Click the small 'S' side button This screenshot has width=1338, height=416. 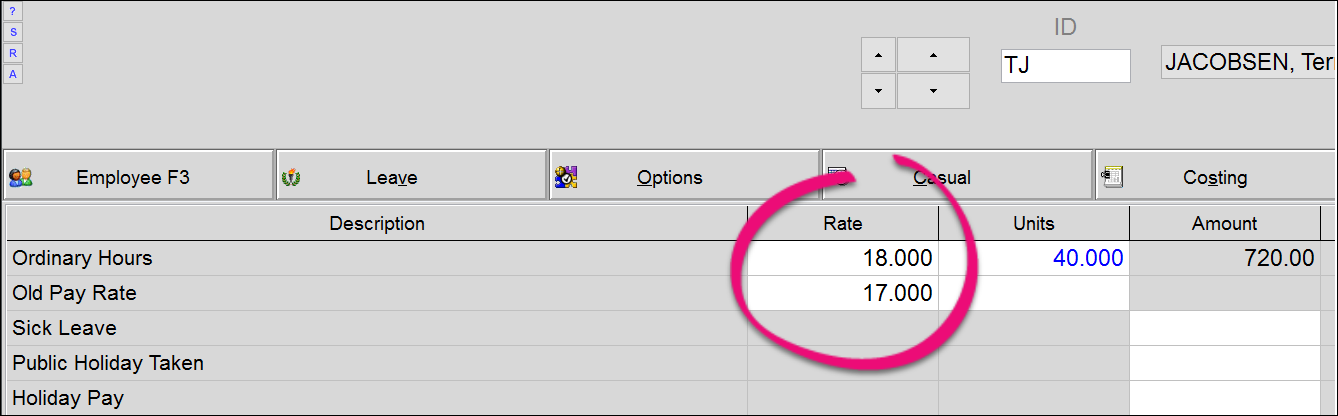pyautogui.click(x=13, y=32)
